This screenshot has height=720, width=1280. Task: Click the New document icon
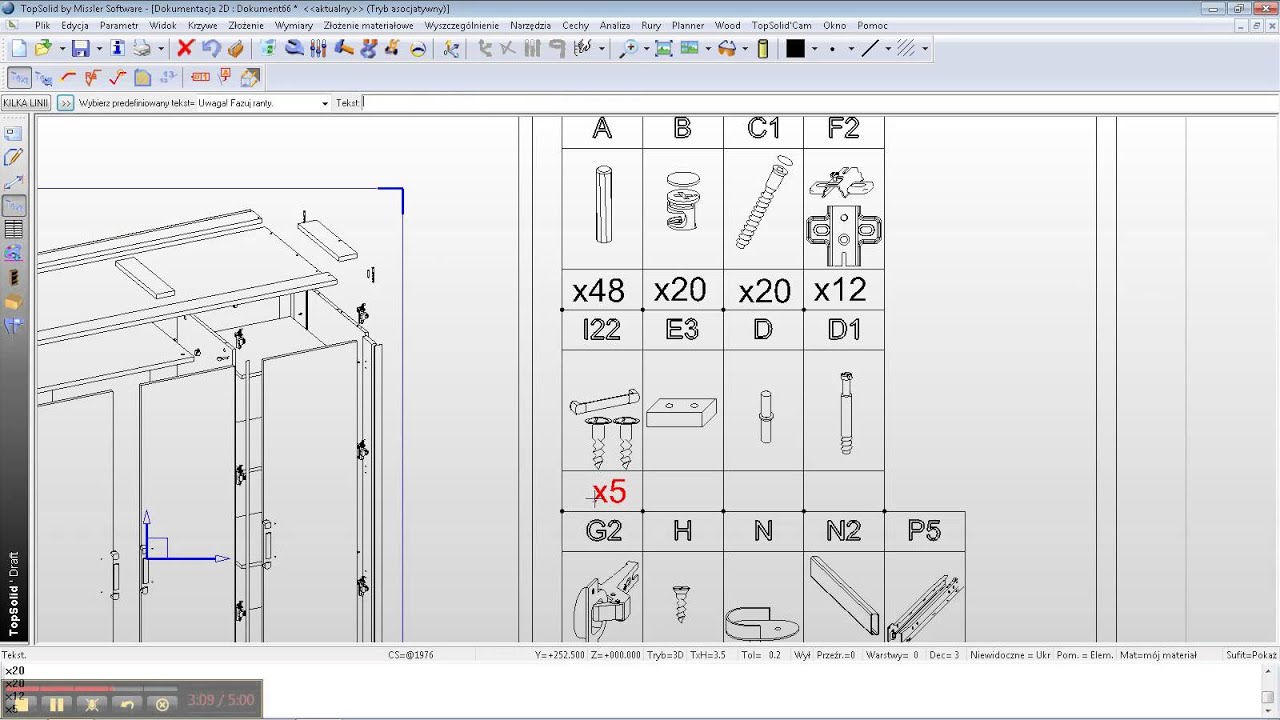[19, 48]
